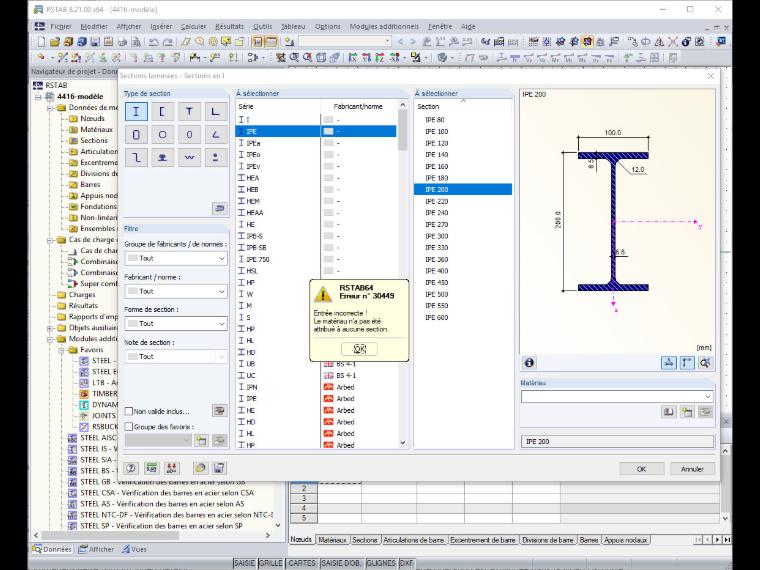The width and height of the screenshot is (760, 570).
Task: Select the rail section type icon
Action: point(162,158)
